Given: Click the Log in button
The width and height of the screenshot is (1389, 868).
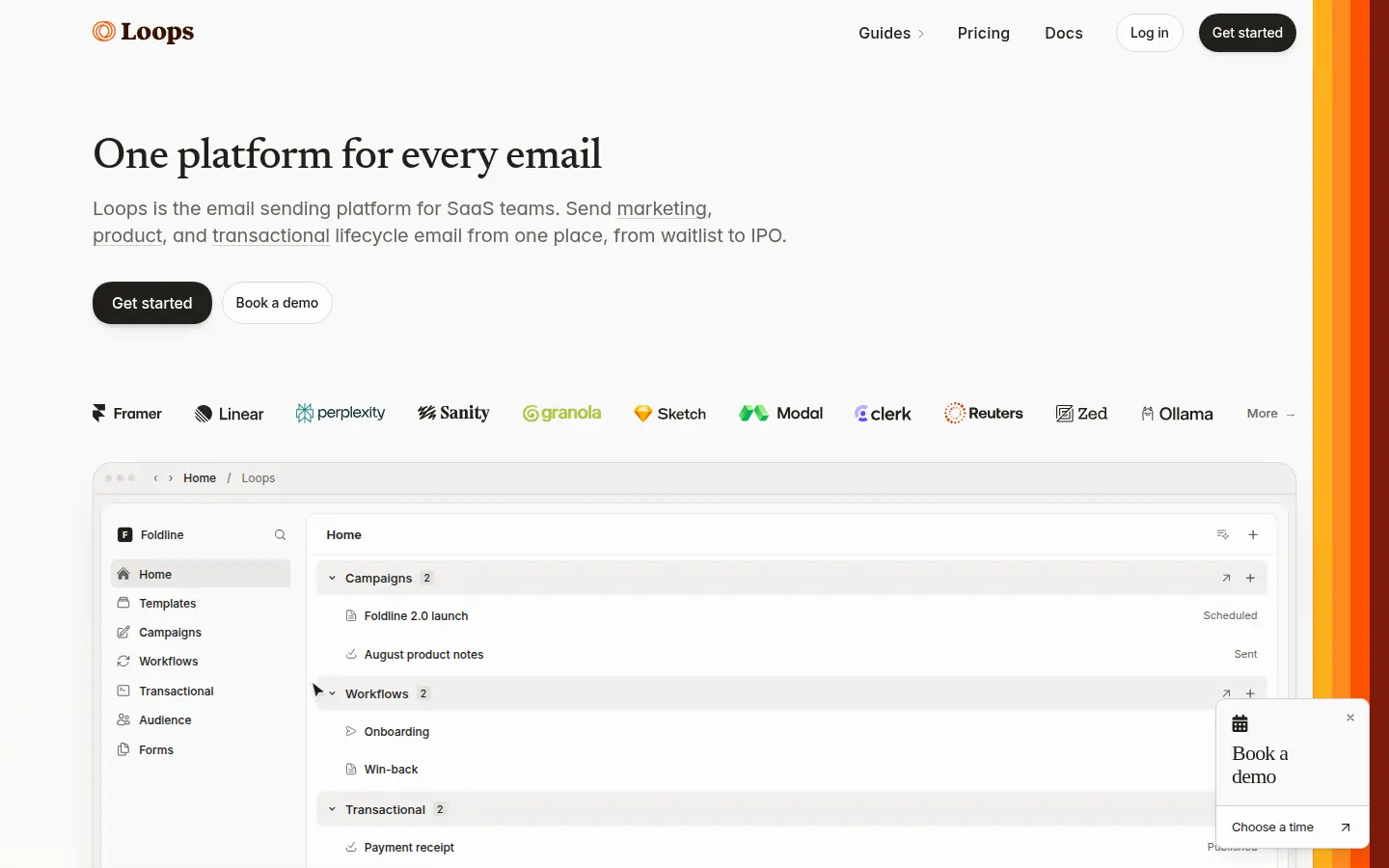Looking at the screenshot, I should (x=1150, y=33).
